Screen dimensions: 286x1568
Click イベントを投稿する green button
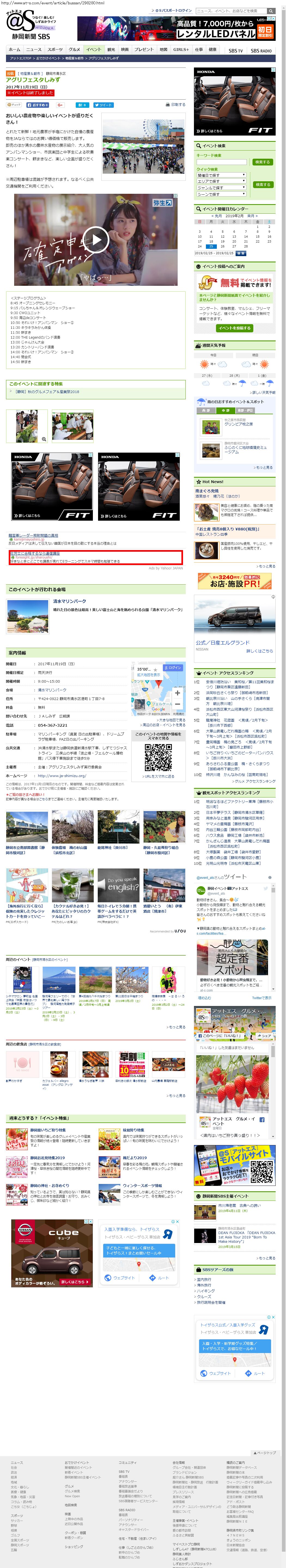(x=234, y=327)
